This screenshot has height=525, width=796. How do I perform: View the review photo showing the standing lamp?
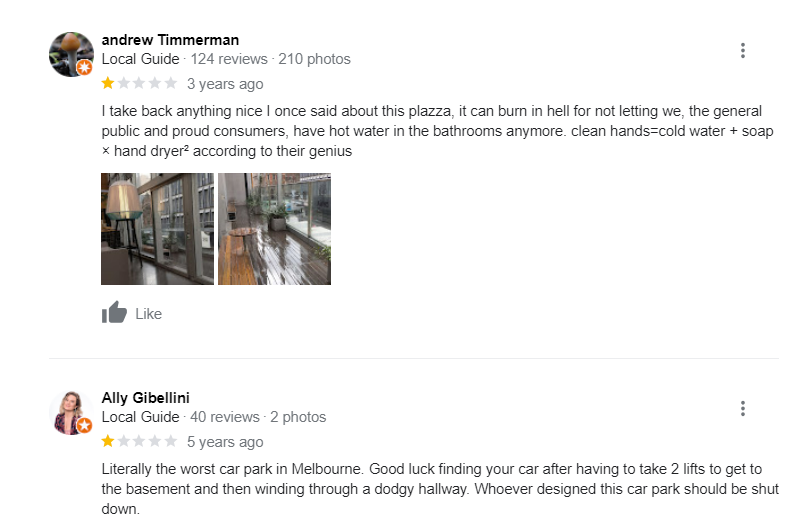(157, 229)
